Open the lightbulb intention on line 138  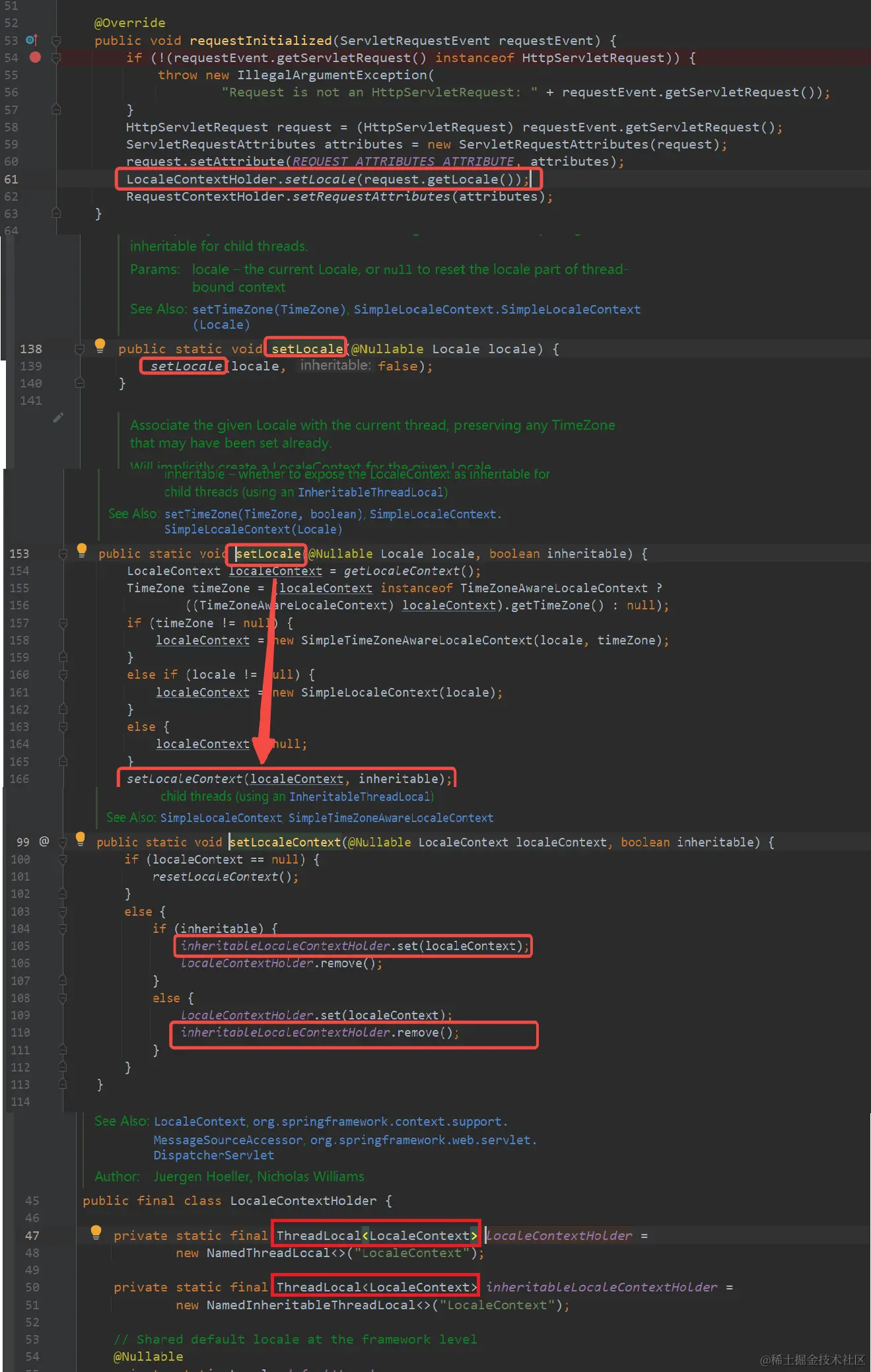pos(100,345)
